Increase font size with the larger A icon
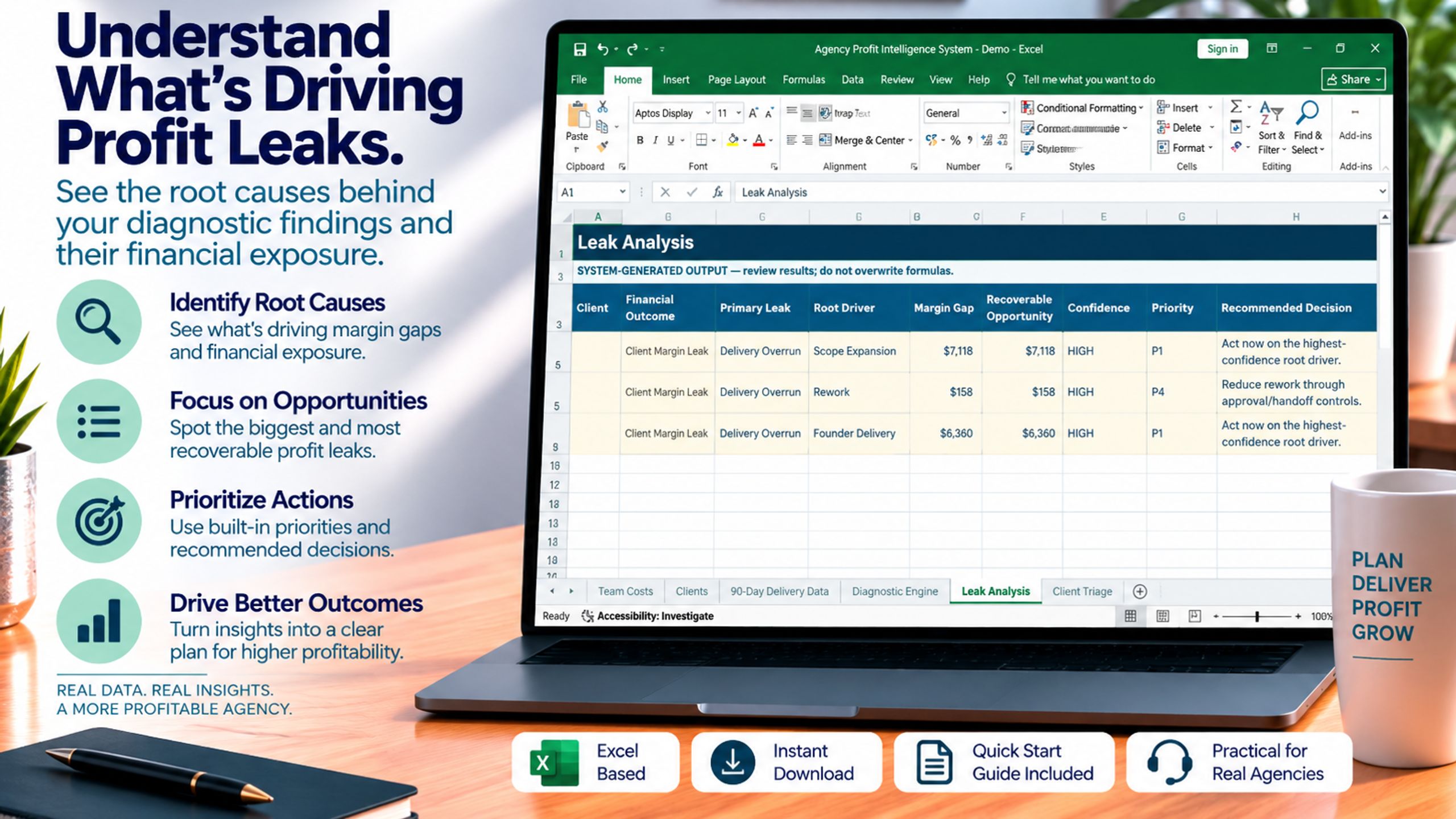 [753, 113]
